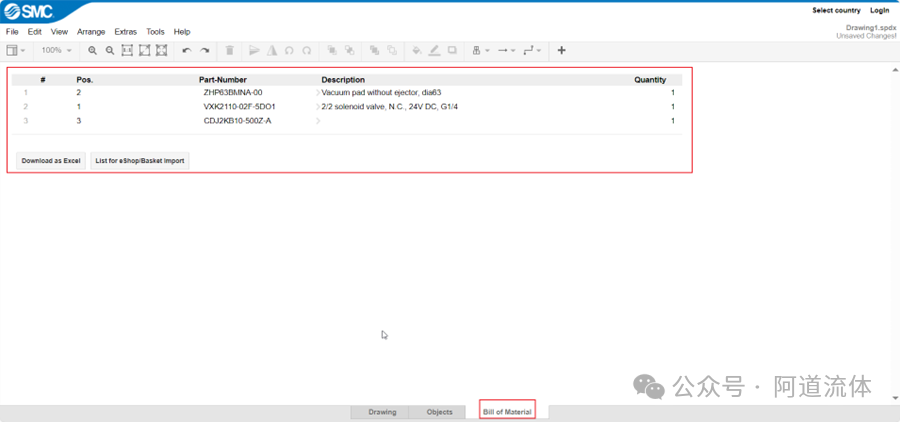The height and width of the screenshot is (422, 900).
Task: Click the rotate clockwise icon
Action: [x=307, y=51]
